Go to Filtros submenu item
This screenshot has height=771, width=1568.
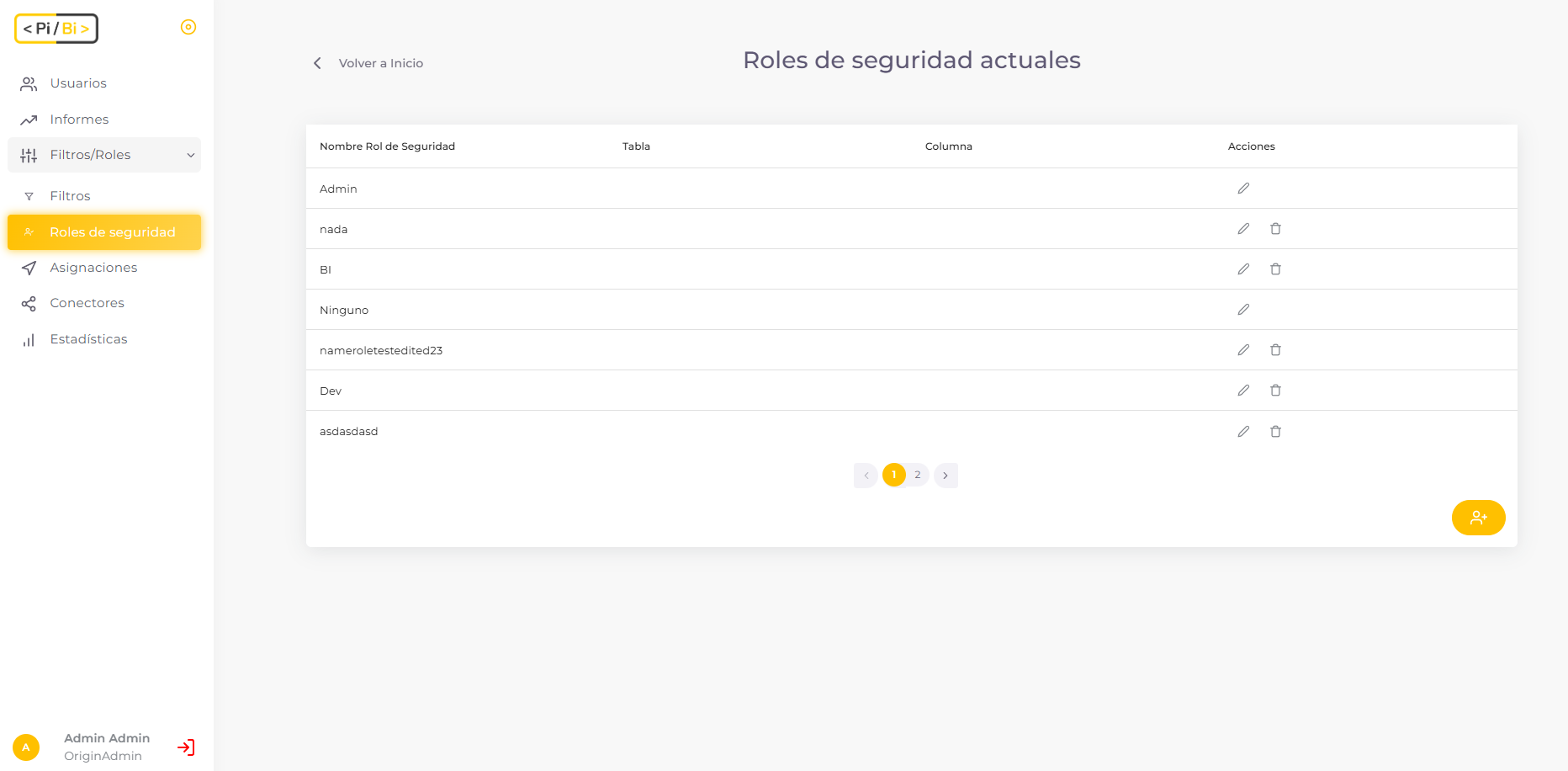(104, 196)
